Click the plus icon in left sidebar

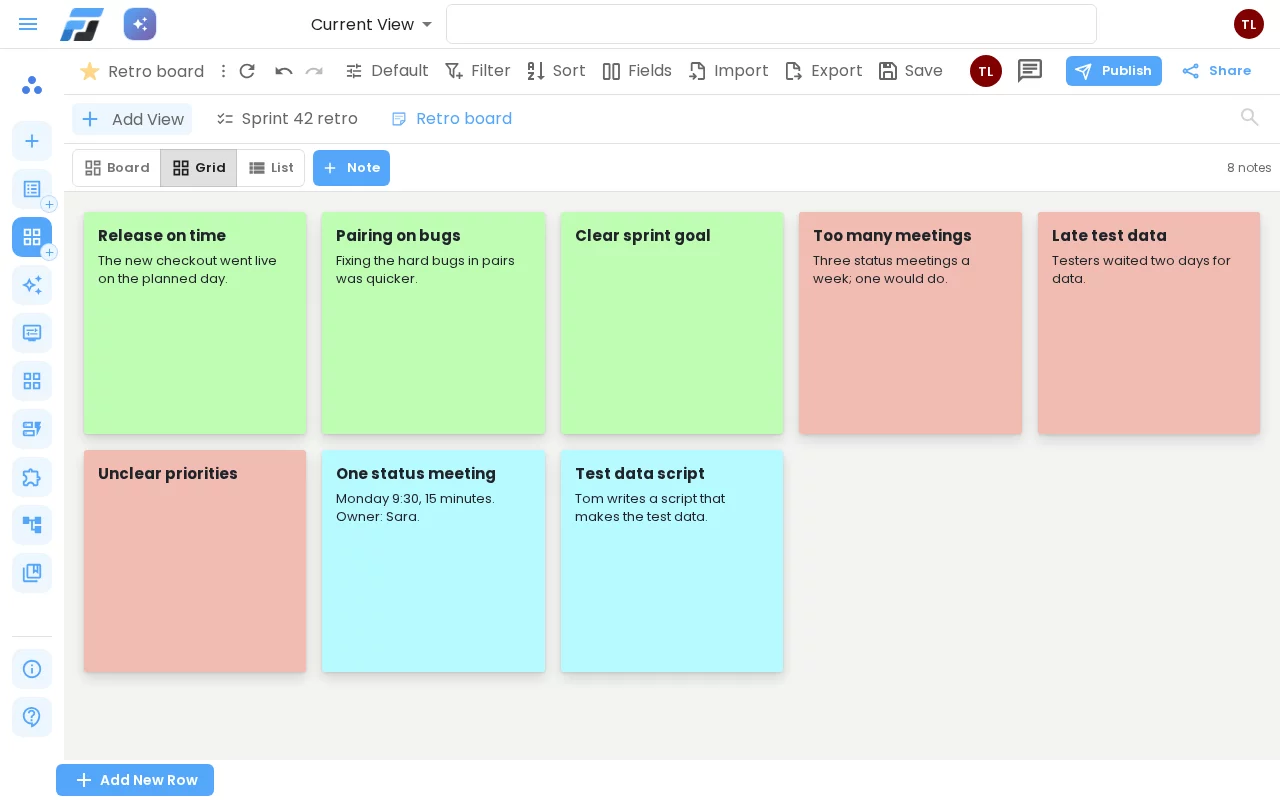pyautogui.click(x=32, y=141)
